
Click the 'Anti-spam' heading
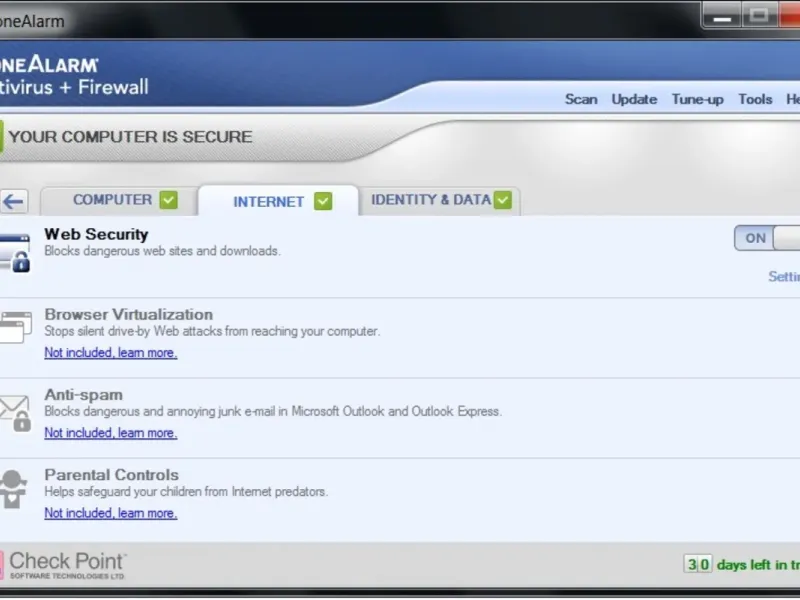84,395
